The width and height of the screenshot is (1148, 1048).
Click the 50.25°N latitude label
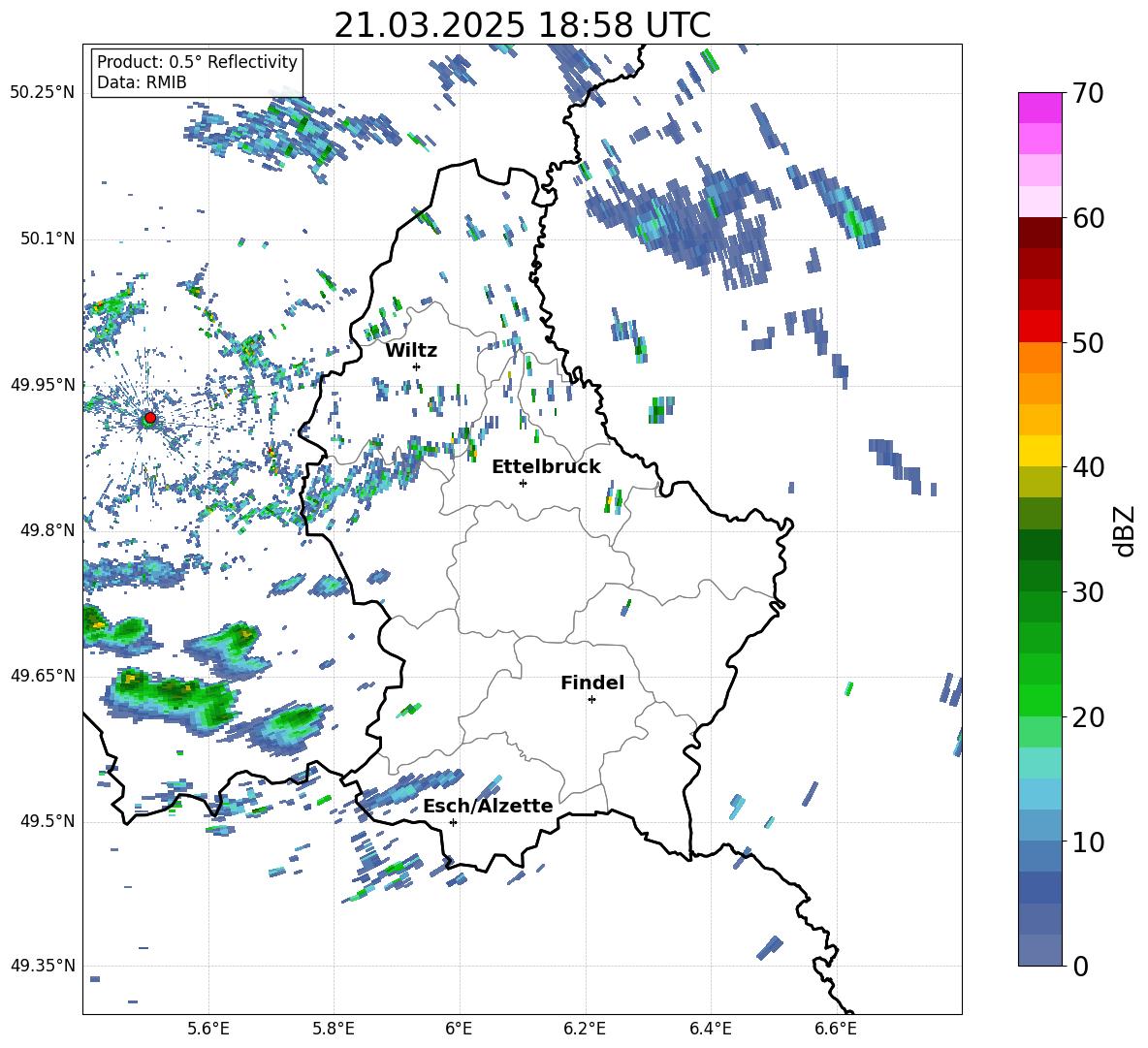tap(42, 93)
